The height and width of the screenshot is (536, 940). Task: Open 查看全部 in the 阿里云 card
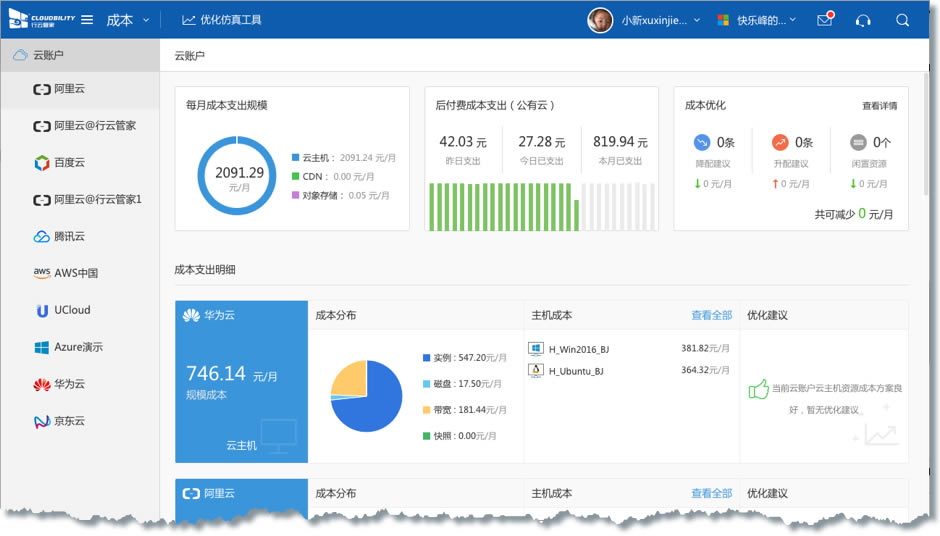[712, 493]
